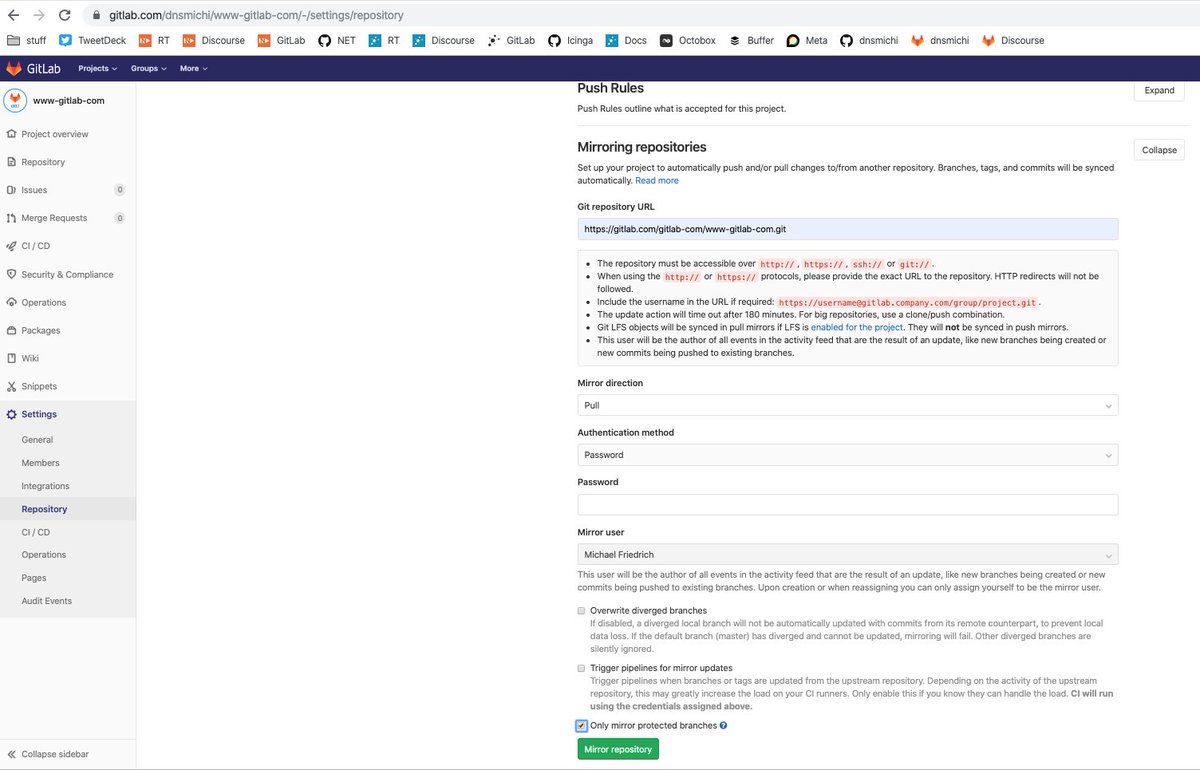Open the Docs bookmark
Image resolution: width=1200 pixels, height=770 pixels.
(x=626, y=41)
